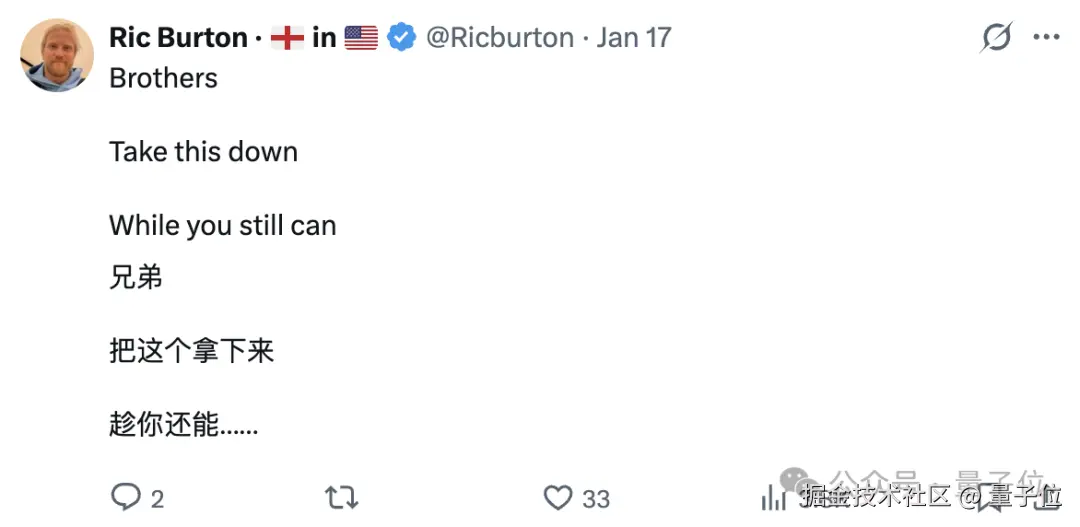Click the reply speech bubble icon
1080x527 pixels.
(125, 497)
